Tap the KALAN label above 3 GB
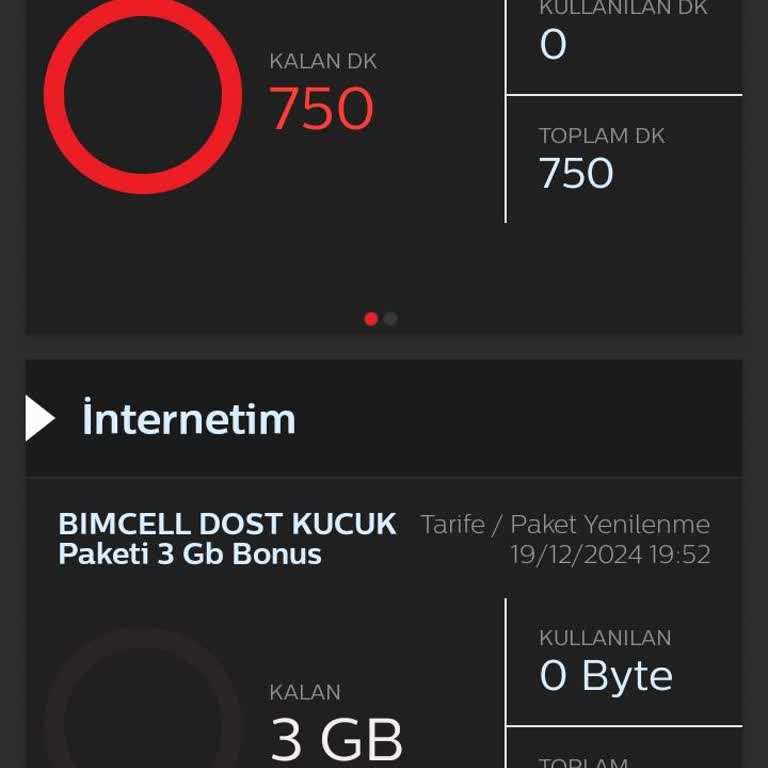768x768 pixels. (x=305, y=692)
